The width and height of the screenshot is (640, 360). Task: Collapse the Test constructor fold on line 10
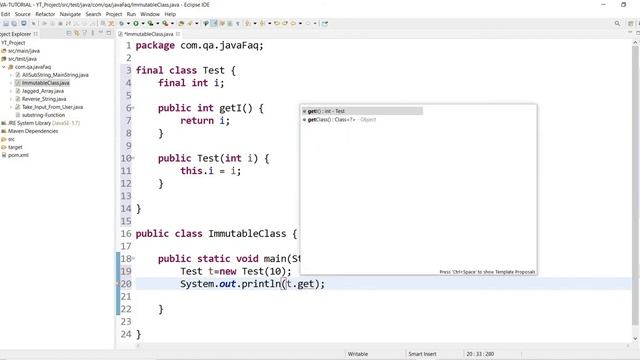click(x=133, y=158)
